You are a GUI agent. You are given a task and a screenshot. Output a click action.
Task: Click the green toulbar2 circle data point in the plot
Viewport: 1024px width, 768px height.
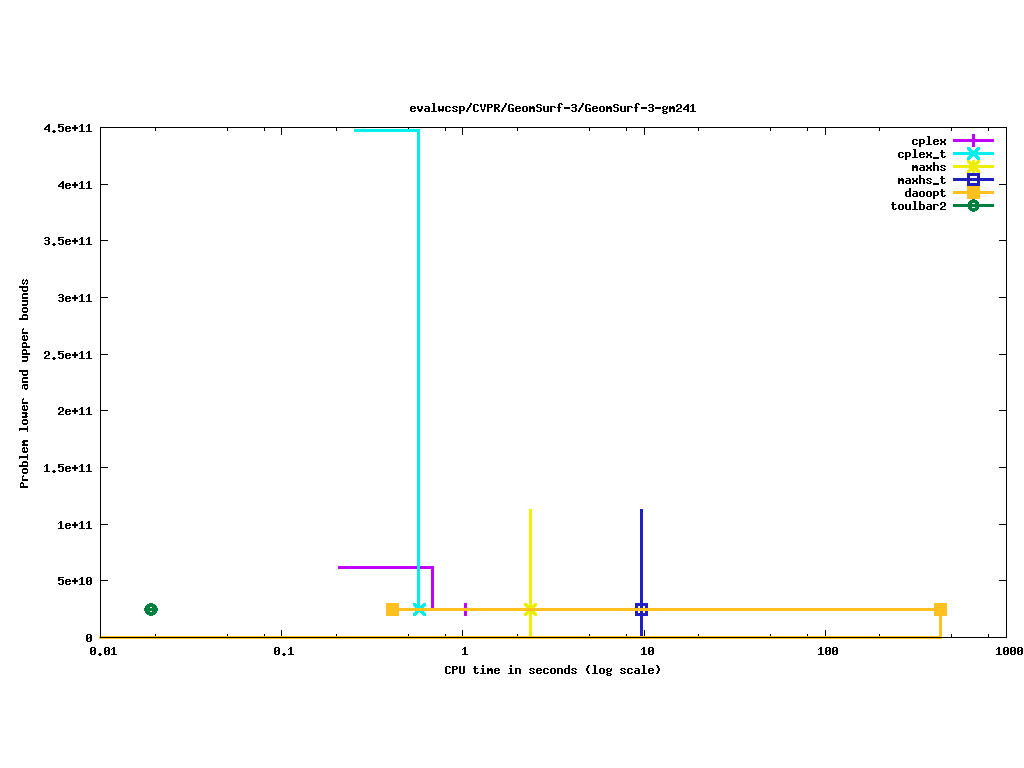(150, 609)
